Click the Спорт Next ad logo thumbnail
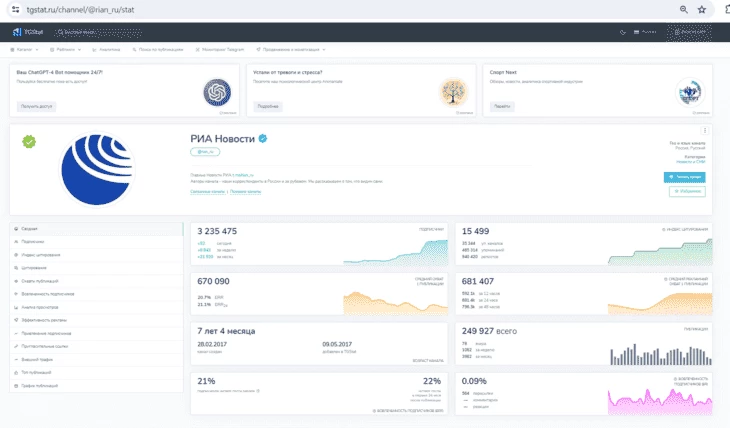 [690, 92]
